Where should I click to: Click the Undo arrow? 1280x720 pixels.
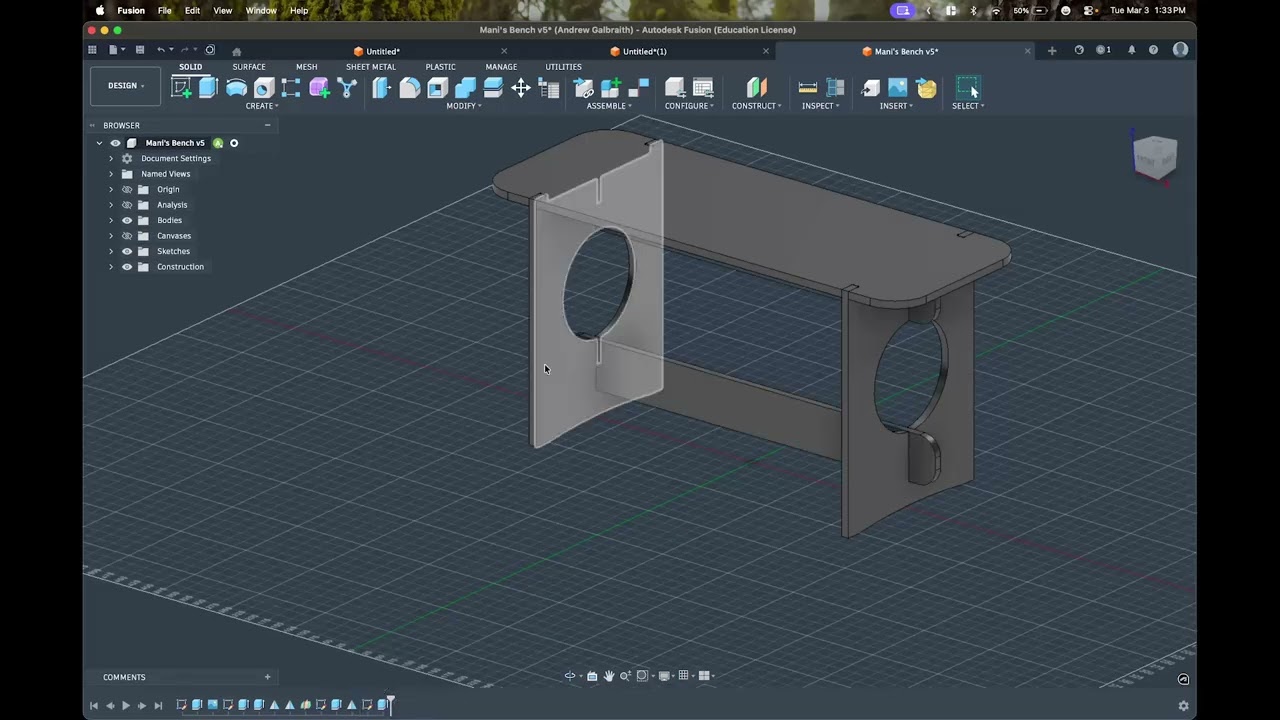click(161, 50)
